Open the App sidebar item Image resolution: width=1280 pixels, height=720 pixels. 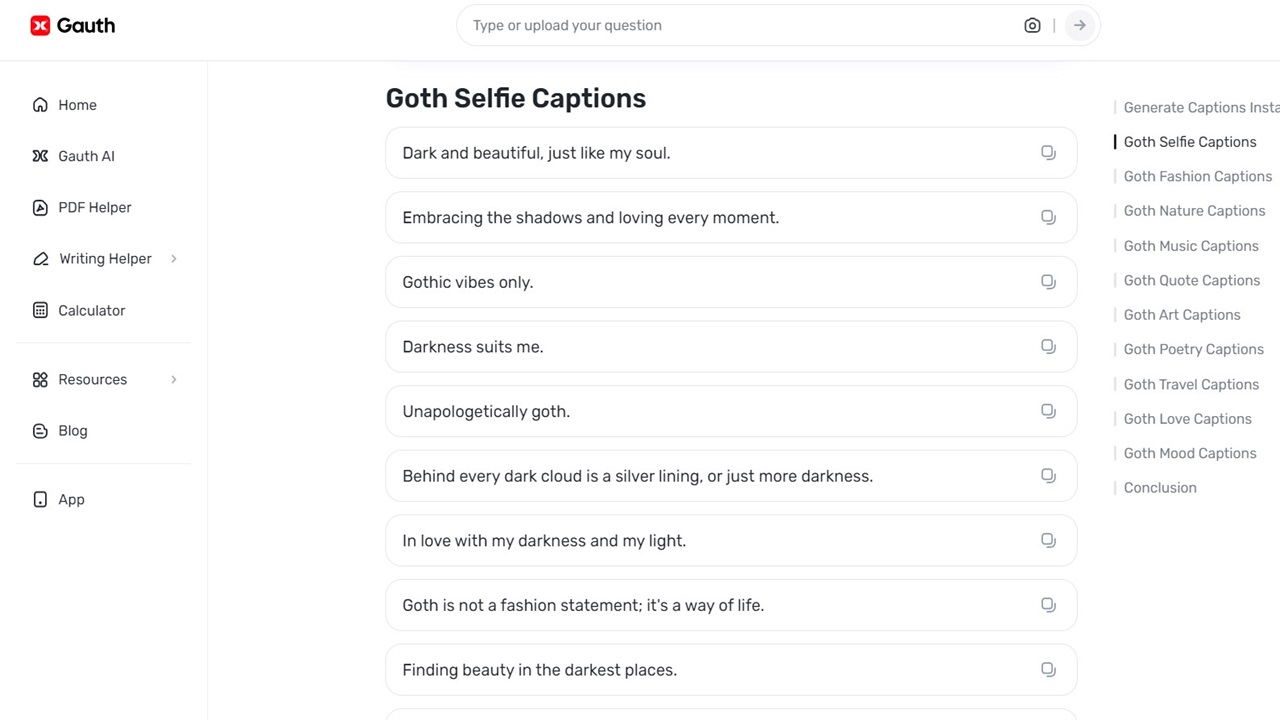pyautogui.click(x=71, y=500)
